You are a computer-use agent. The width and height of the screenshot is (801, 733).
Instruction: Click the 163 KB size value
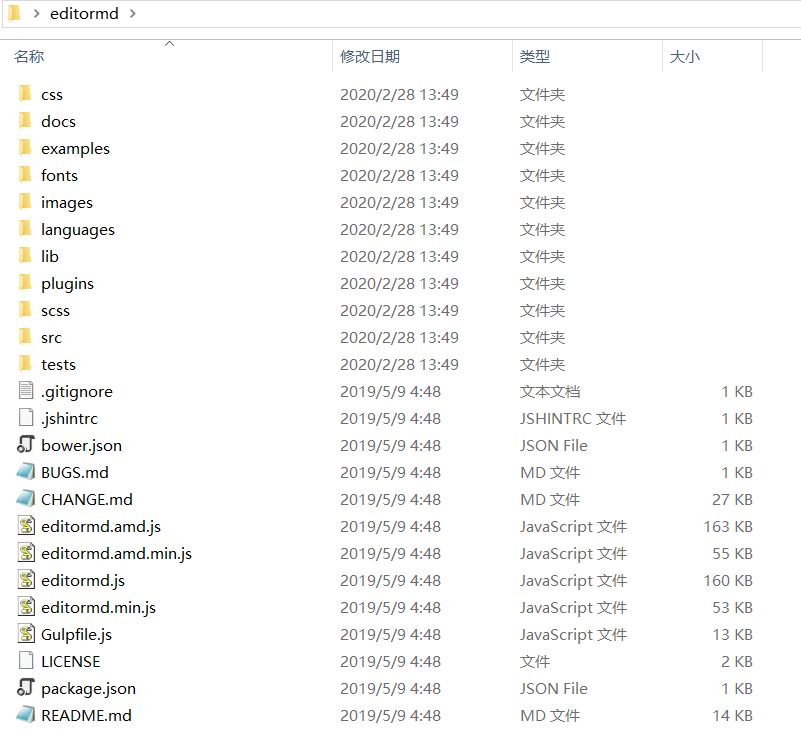(728, 526)
